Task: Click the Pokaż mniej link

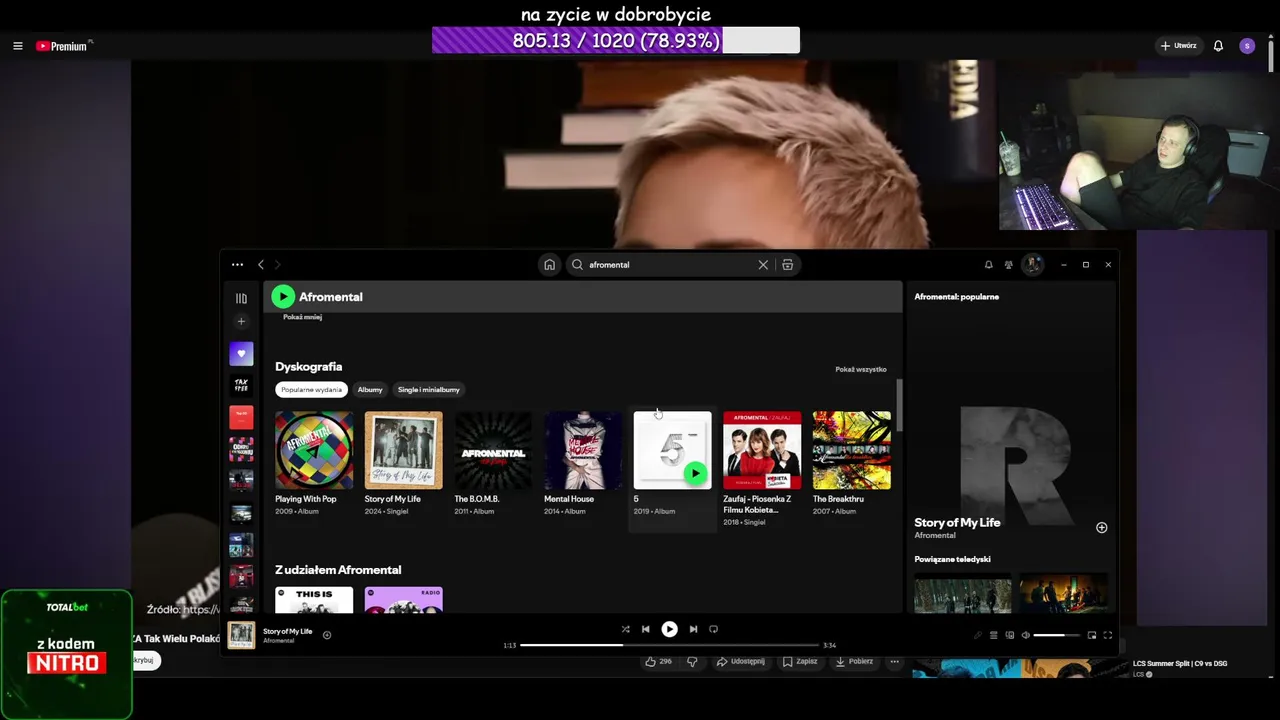Action: 302,317
